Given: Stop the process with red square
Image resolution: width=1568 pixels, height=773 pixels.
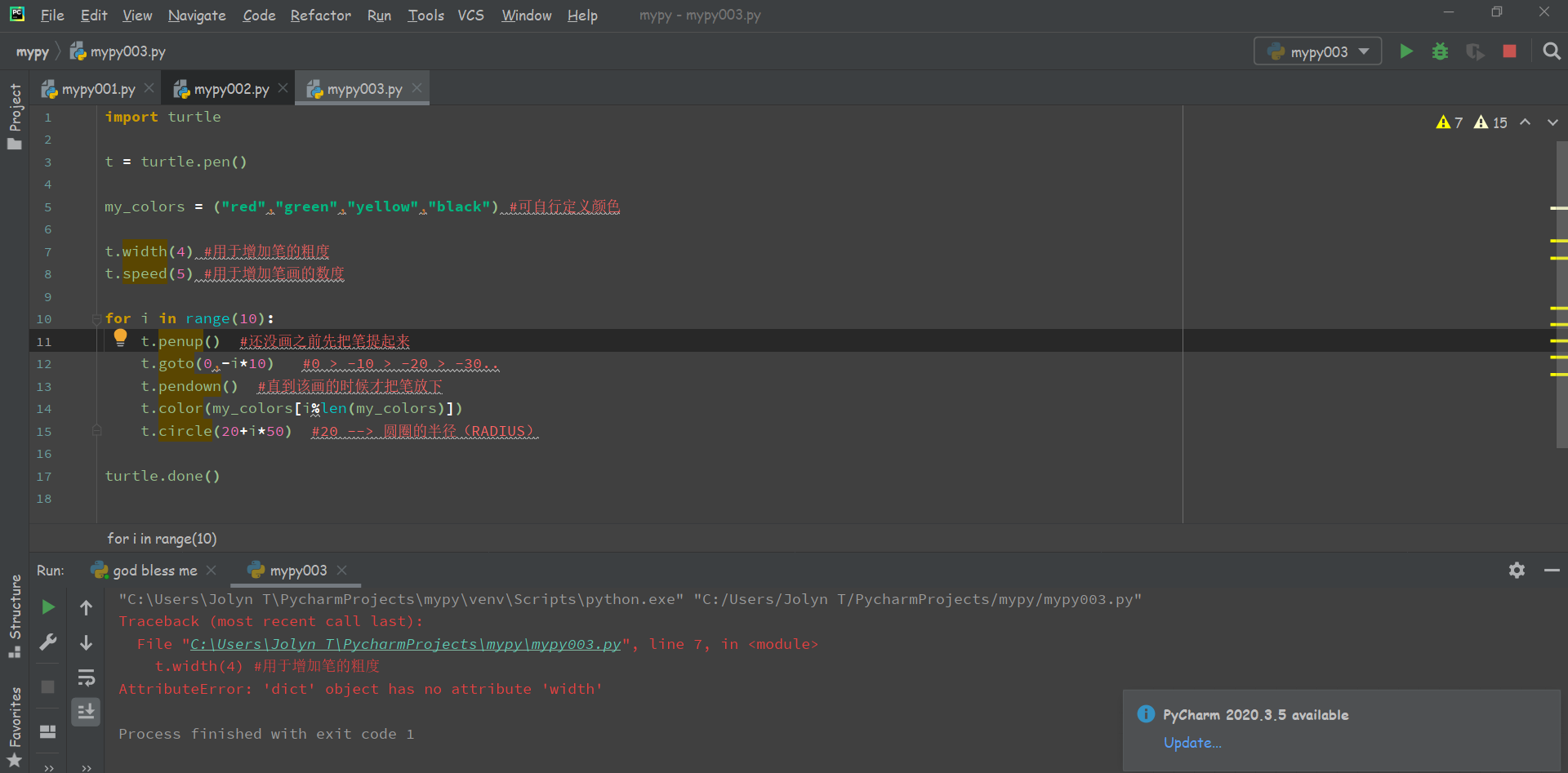Looking at the screenshot, I should (x=1509, y=51).
